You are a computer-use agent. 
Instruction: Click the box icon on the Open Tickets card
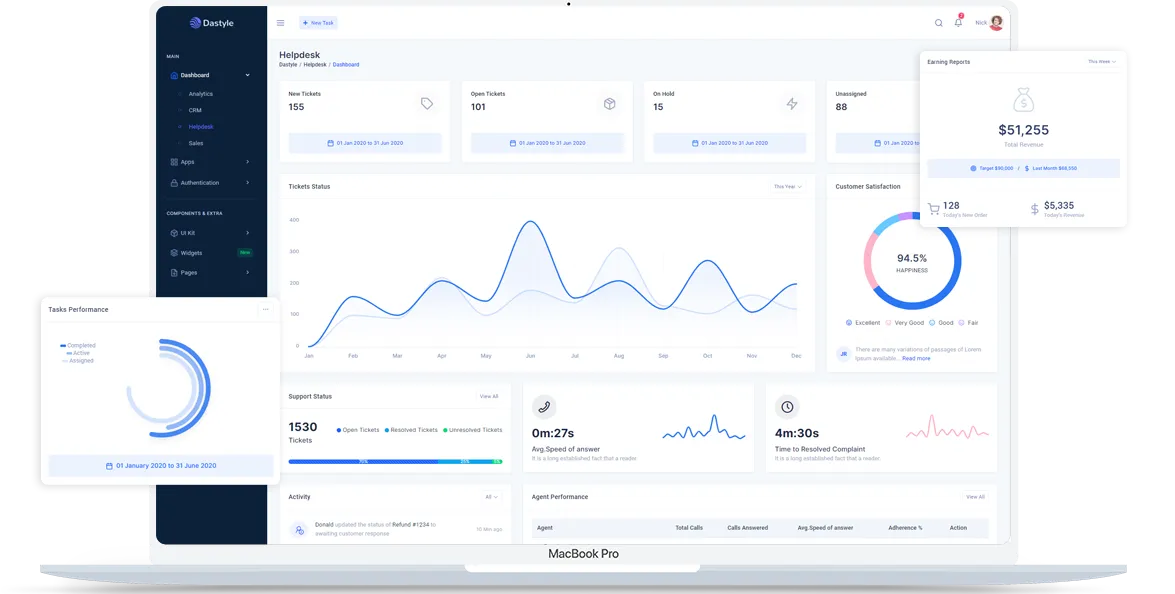(610, 103)
